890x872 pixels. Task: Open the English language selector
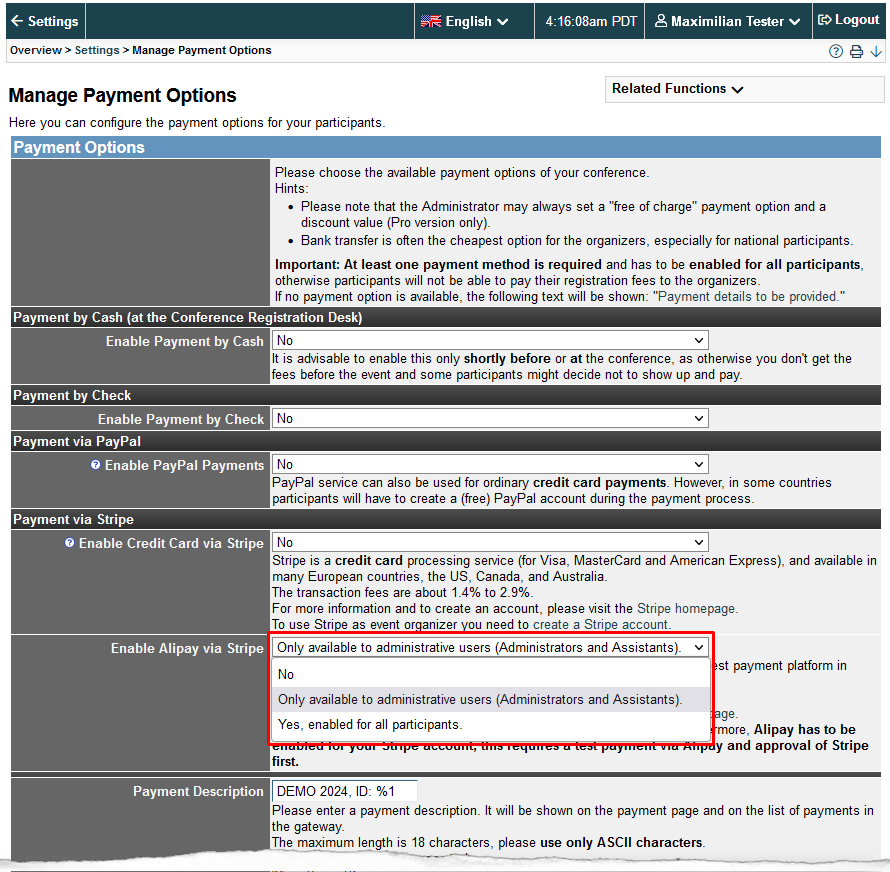point(465,22)
